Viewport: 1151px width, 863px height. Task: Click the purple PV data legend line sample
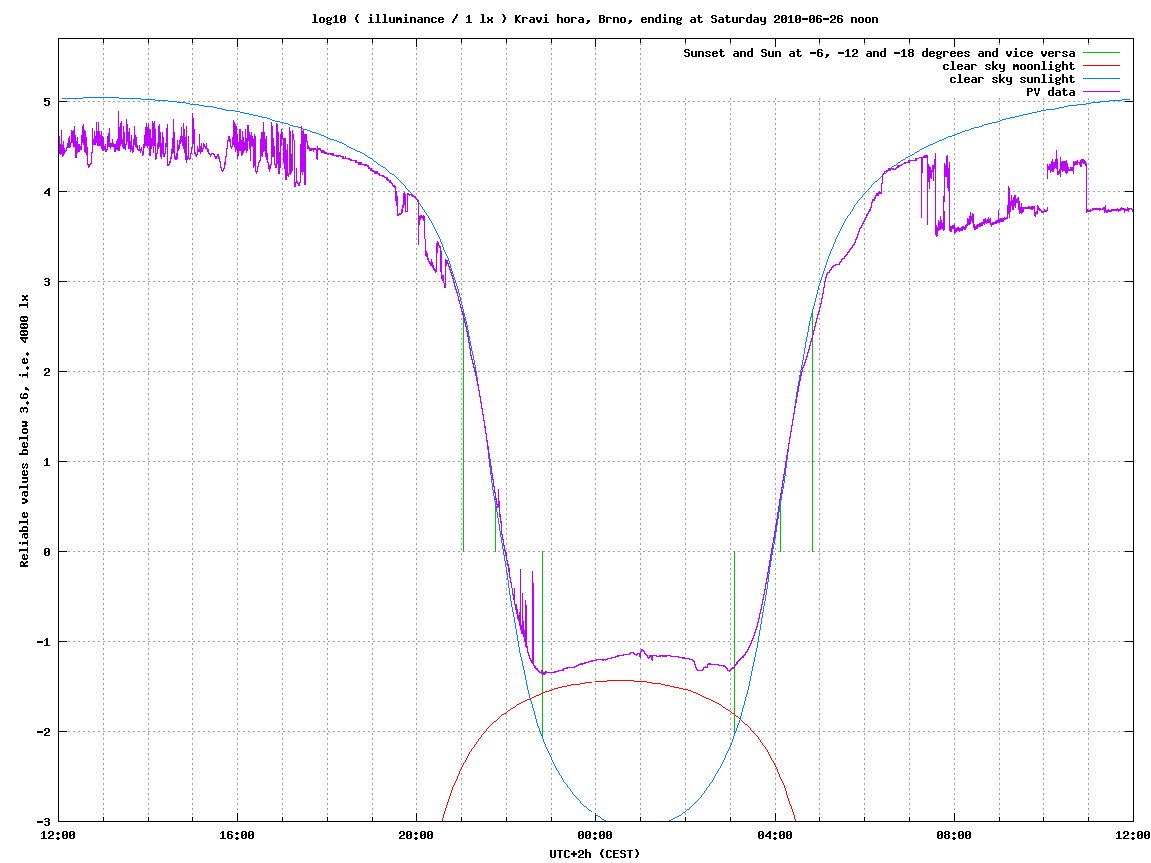click(1102, 92)
